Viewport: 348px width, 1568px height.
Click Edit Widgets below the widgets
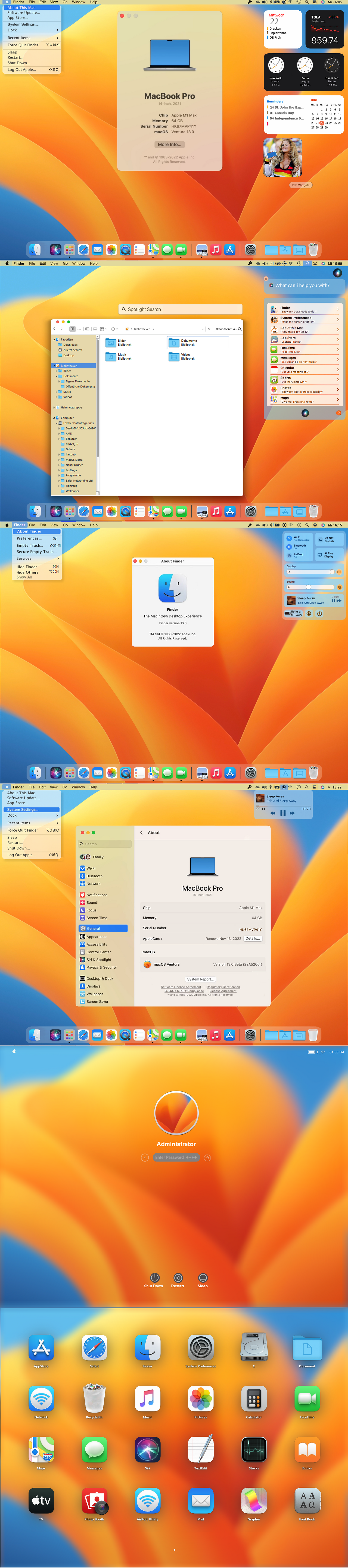click(300, 185)
